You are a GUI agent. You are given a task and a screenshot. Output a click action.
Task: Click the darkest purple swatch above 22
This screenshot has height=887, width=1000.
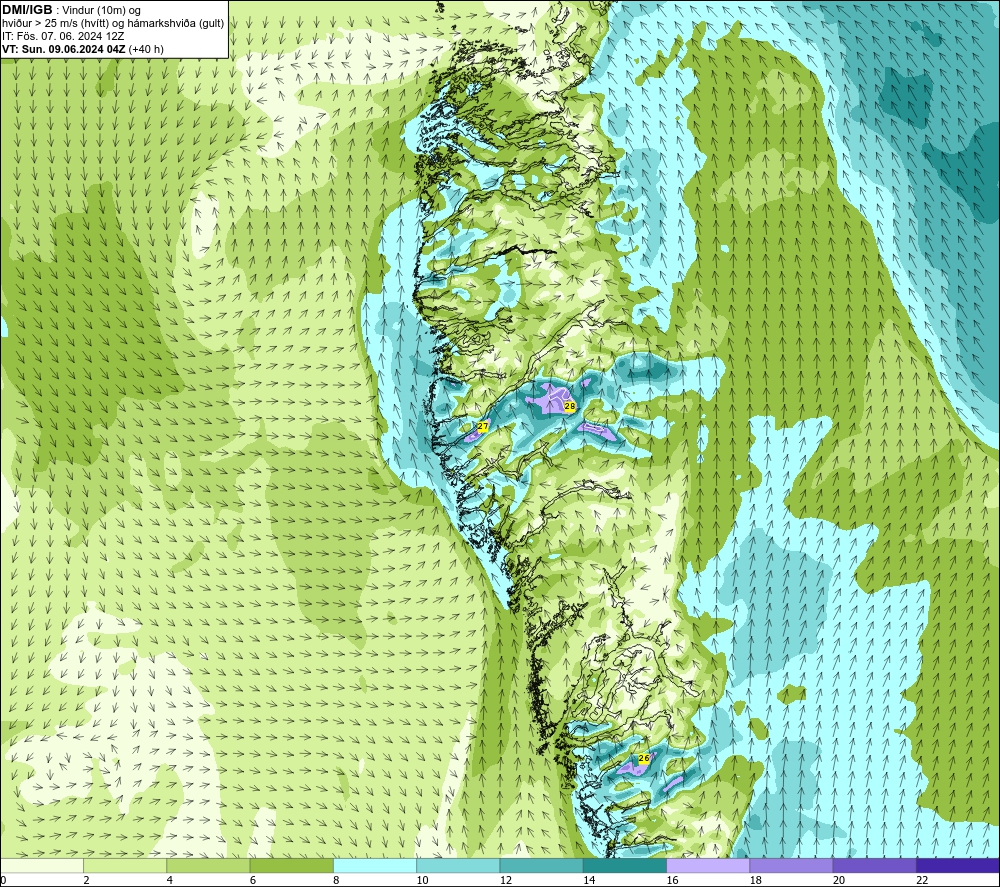click(958, 865)
